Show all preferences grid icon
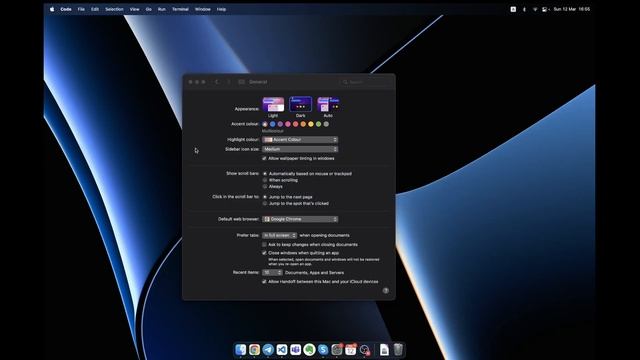Viewport: 640px width, 360px height. [242, 82]
